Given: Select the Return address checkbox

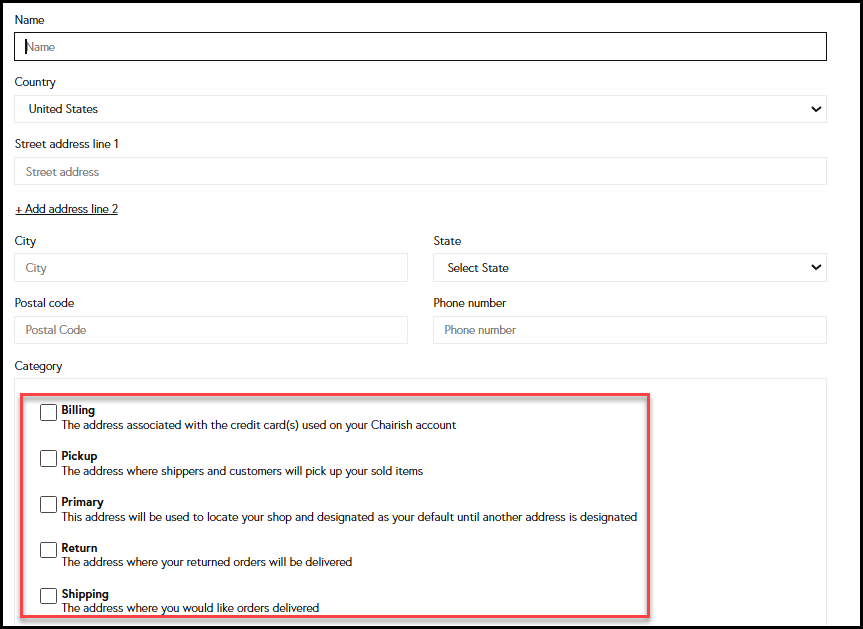Looking at the screenshot, I should point(48,550).
